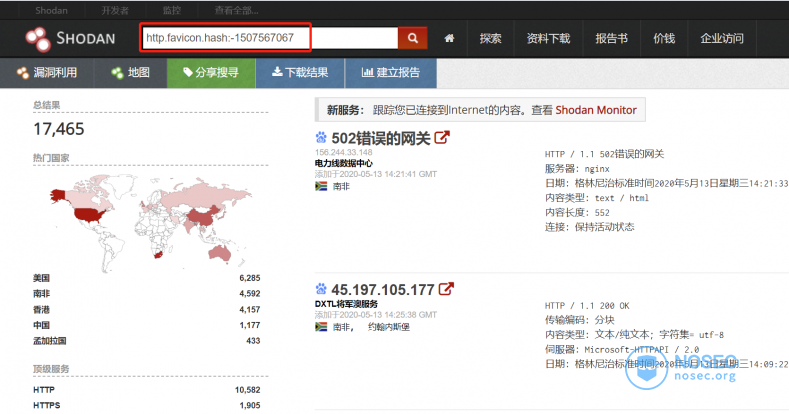Filter by HTTPS service
The width and height of the screenshot is (789, 414).
pyautogui.click(x=47, y=405)
